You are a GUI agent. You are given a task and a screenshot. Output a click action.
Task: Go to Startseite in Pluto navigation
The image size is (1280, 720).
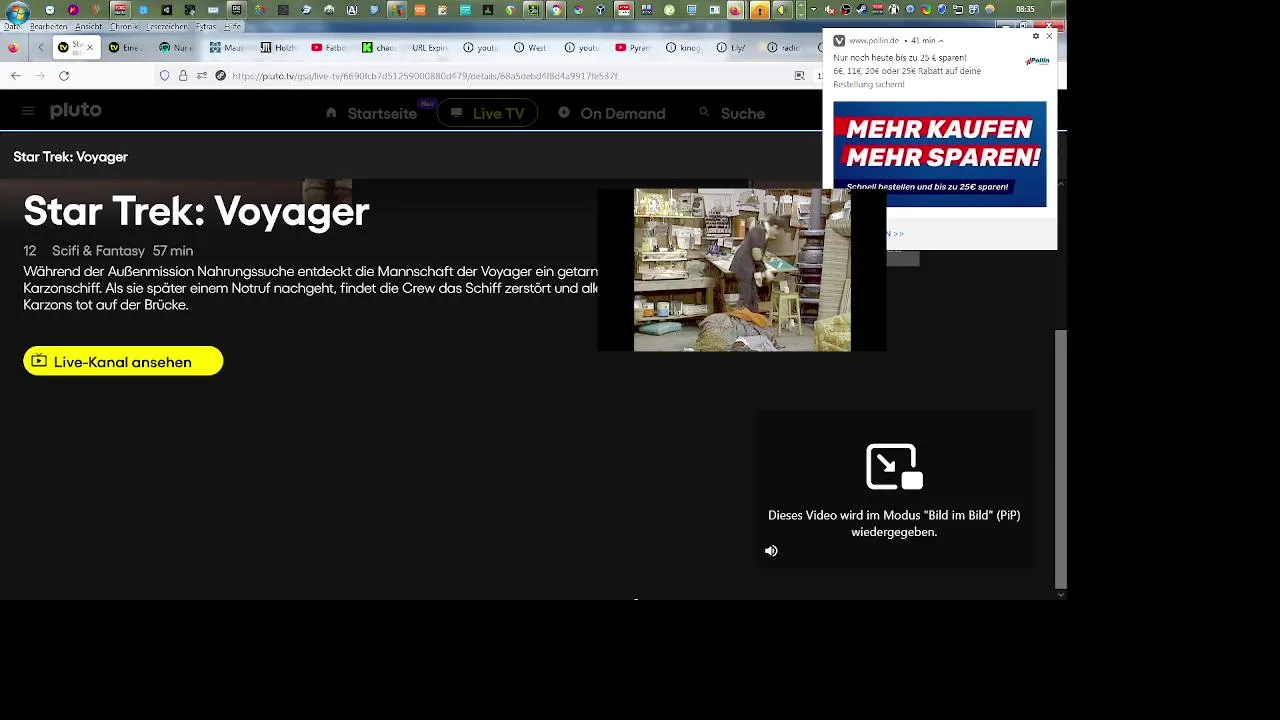[371, 113]
